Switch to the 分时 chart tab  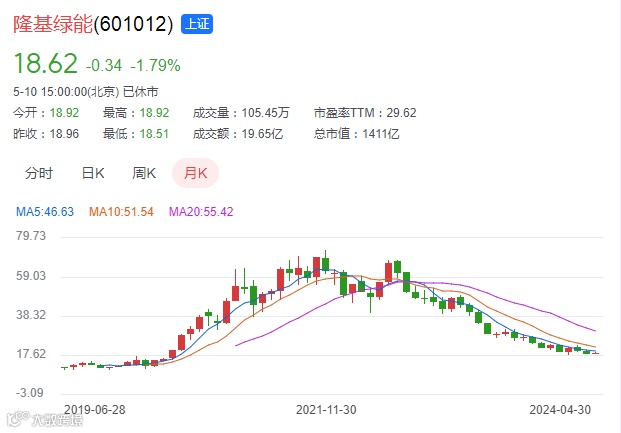[39, 173]
